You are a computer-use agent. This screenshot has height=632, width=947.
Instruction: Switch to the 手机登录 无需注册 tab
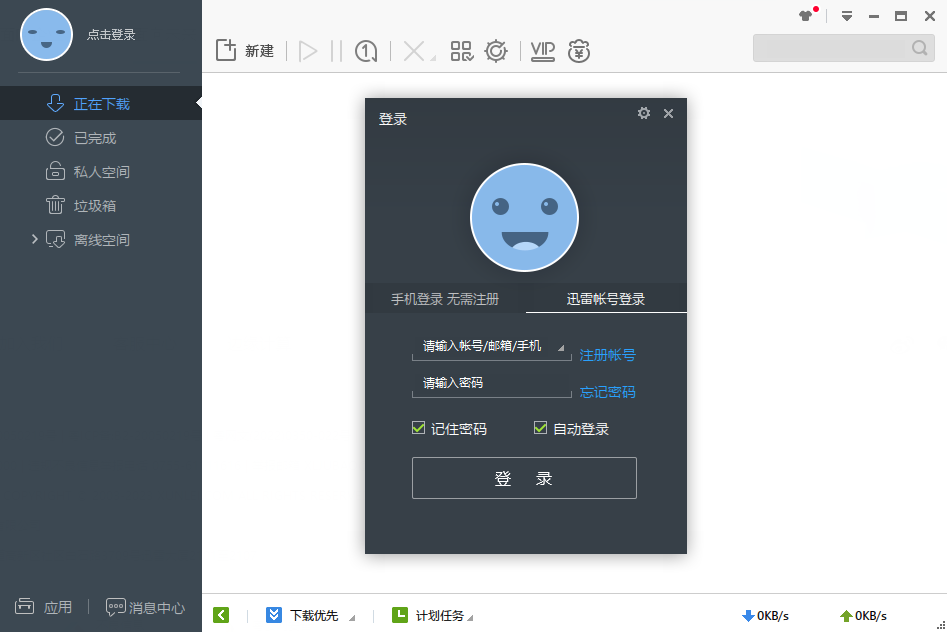444,298
